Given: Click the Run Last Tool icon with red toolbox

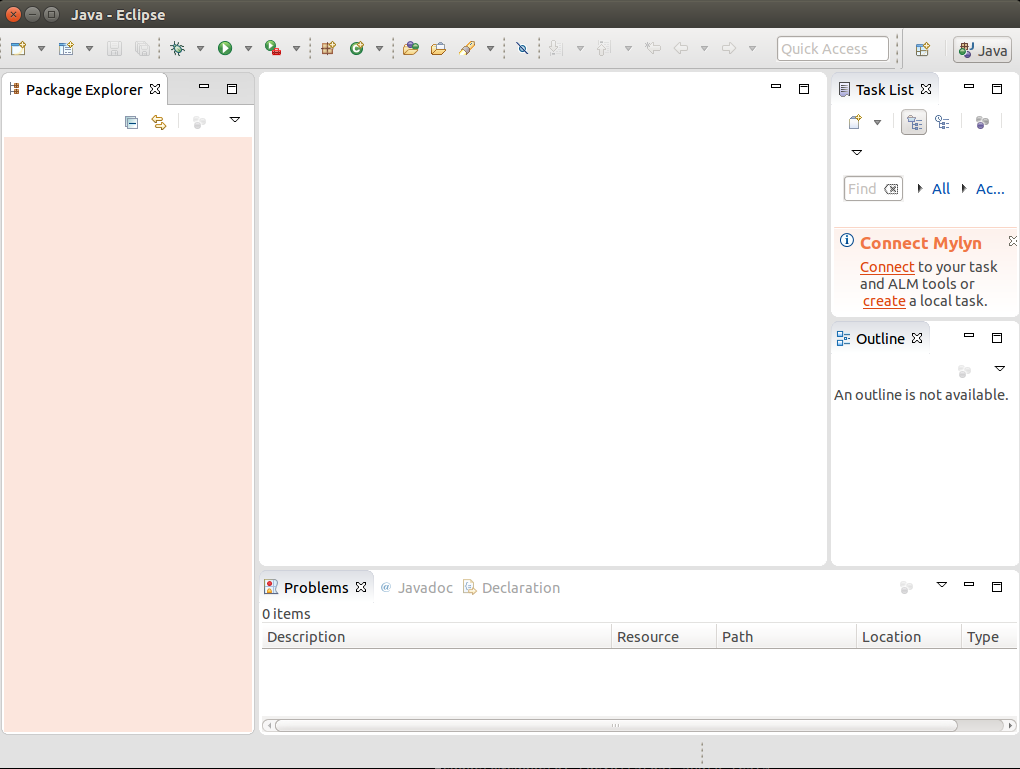Looking at the screenshot, I should click(273, 48).
